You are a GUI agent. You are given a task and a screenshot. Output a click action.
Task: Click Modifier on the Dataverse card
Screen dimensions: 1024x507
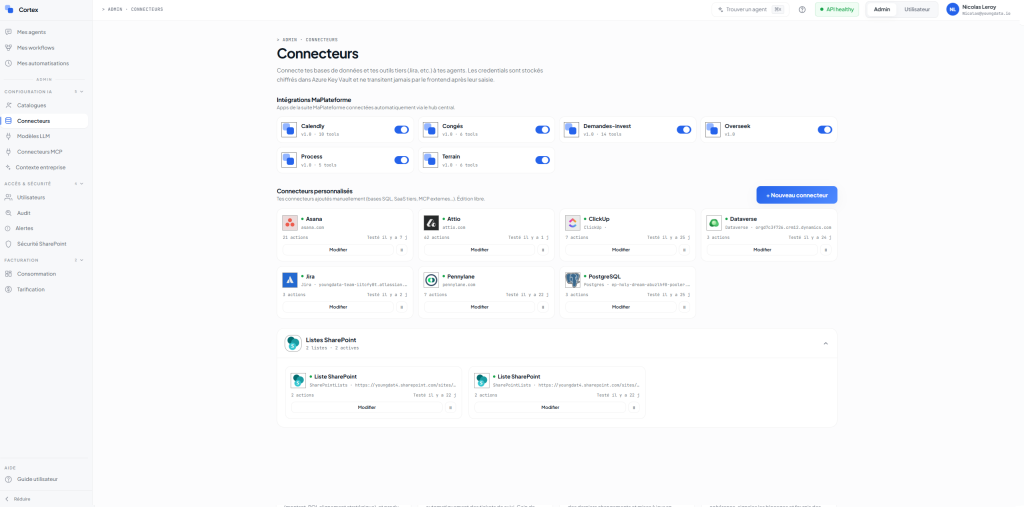click(x=762, y=250)
